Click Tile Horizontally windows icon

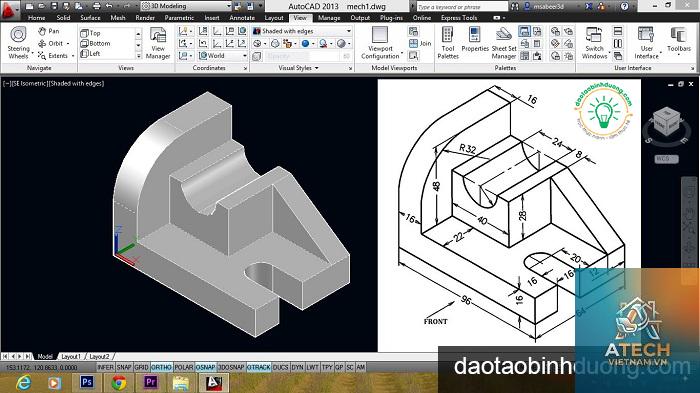click(x=618, y=31)
